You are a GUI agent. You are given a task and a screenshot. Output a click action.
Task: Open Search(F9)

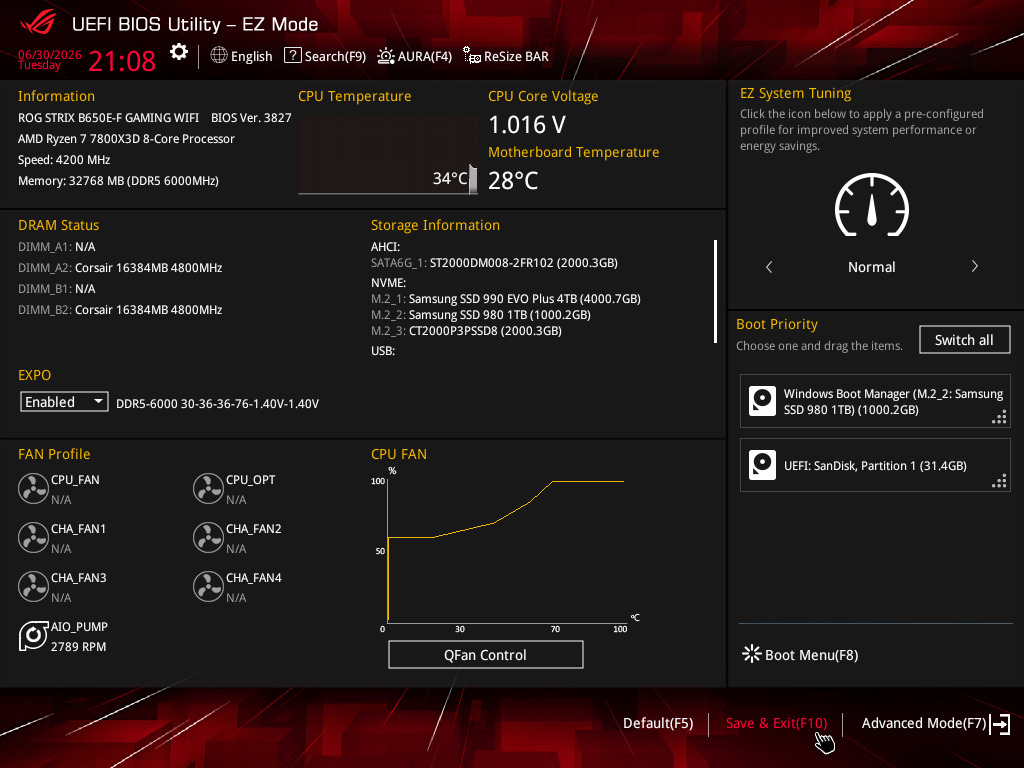325,56
